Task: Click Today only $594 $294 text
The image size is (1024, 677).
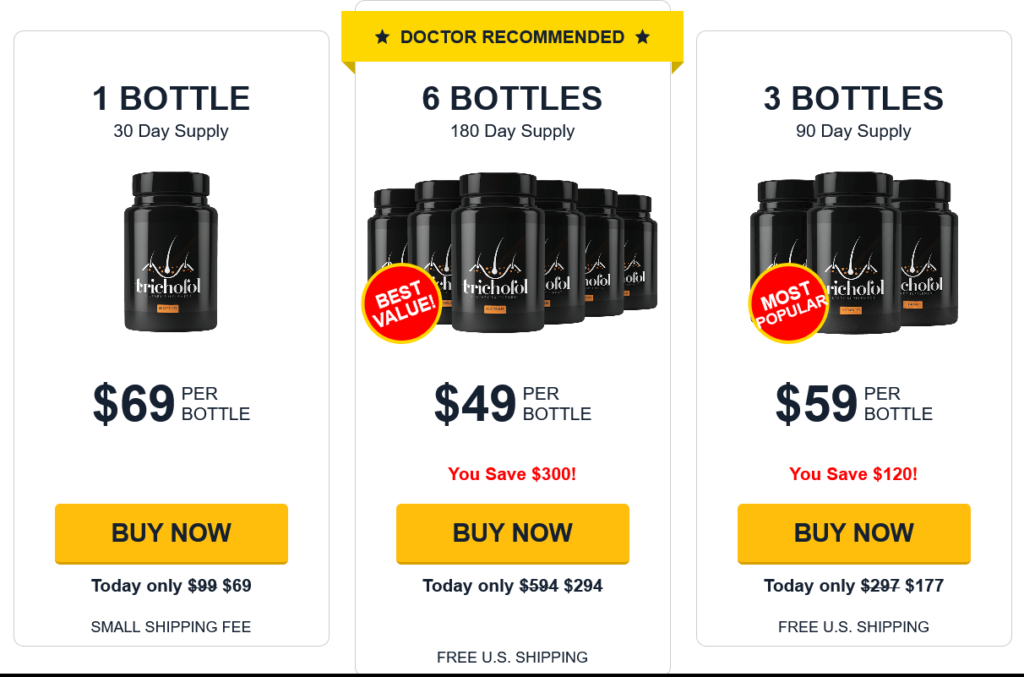Action: [513, 586]
